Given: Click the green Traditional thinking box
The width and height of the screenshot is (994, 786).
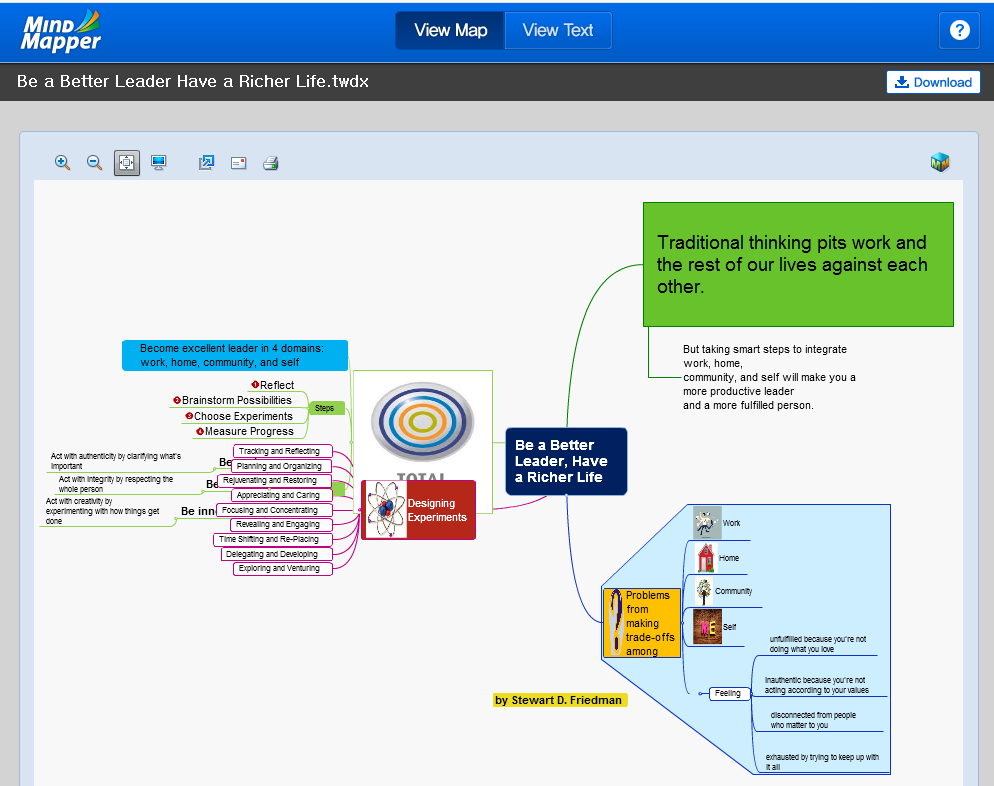Looking at the screenshot, I should [797, 264].
